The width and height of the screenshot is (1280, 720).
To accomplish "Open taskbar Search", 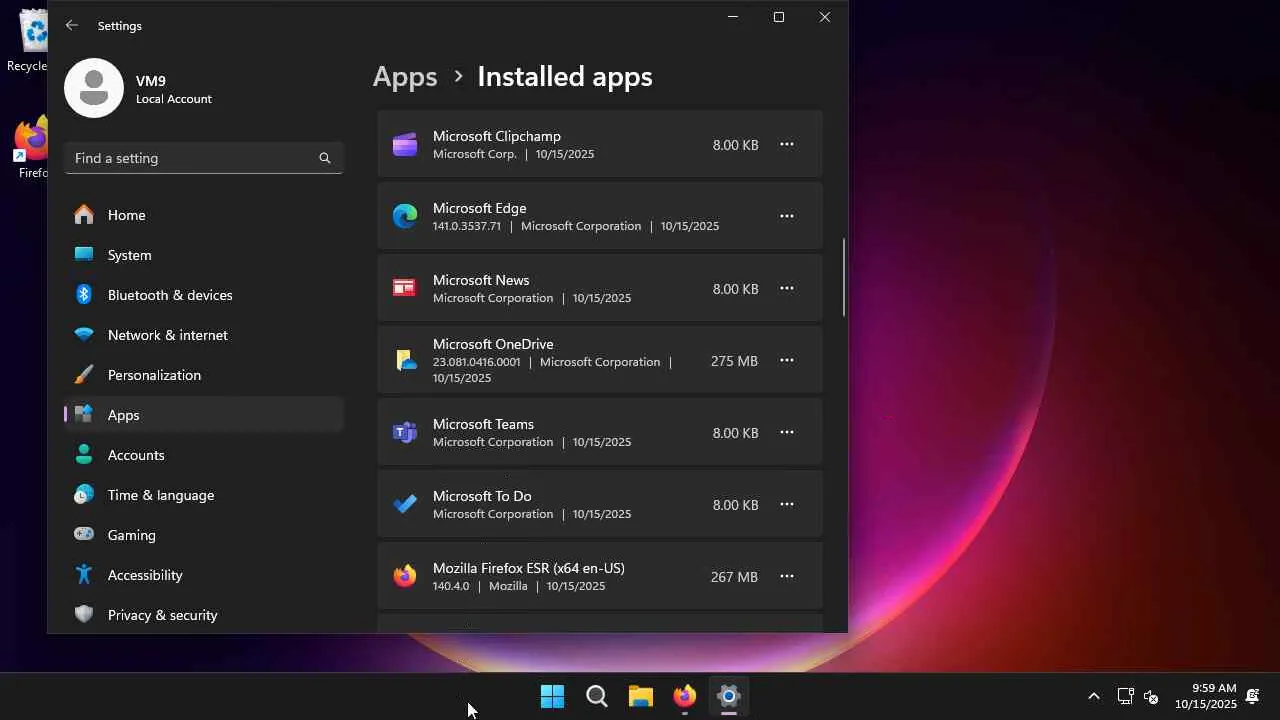I will click(597, 696).
